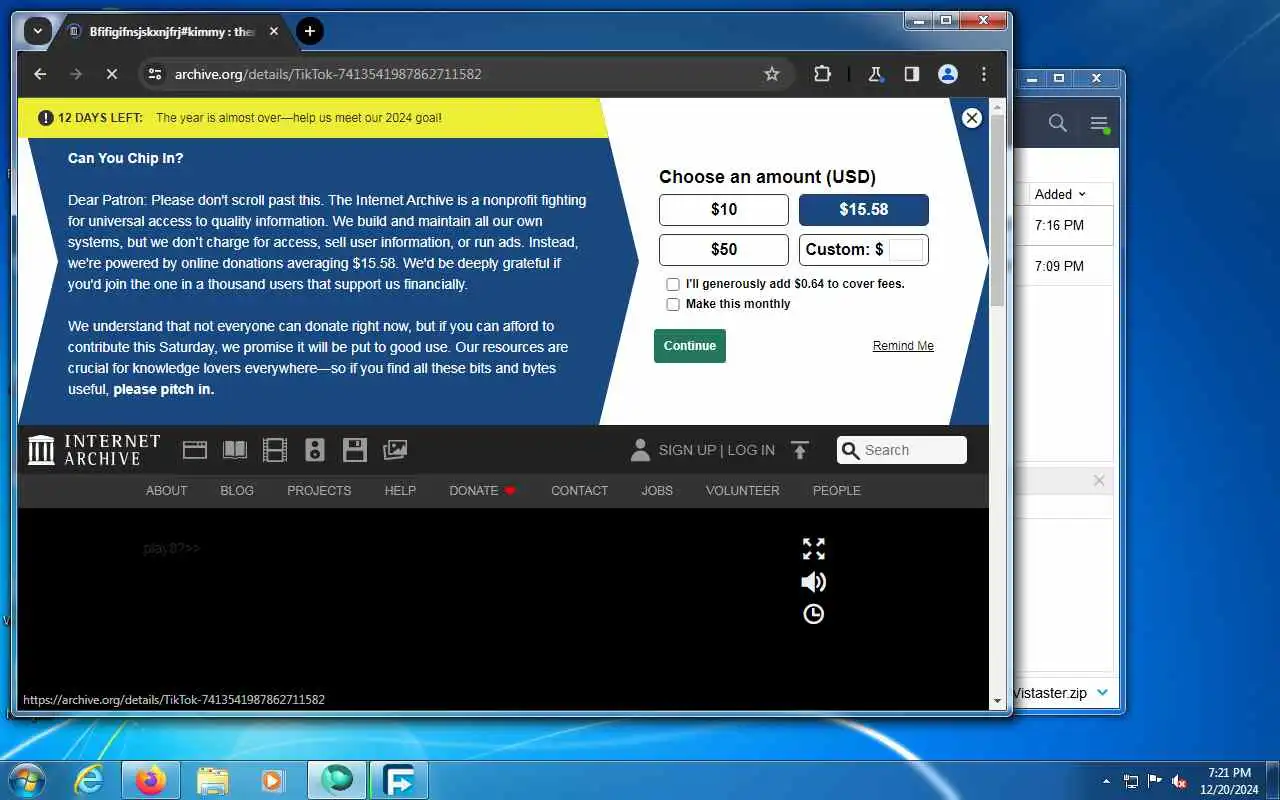Select the 7:16 PM row

point(1065,226)
